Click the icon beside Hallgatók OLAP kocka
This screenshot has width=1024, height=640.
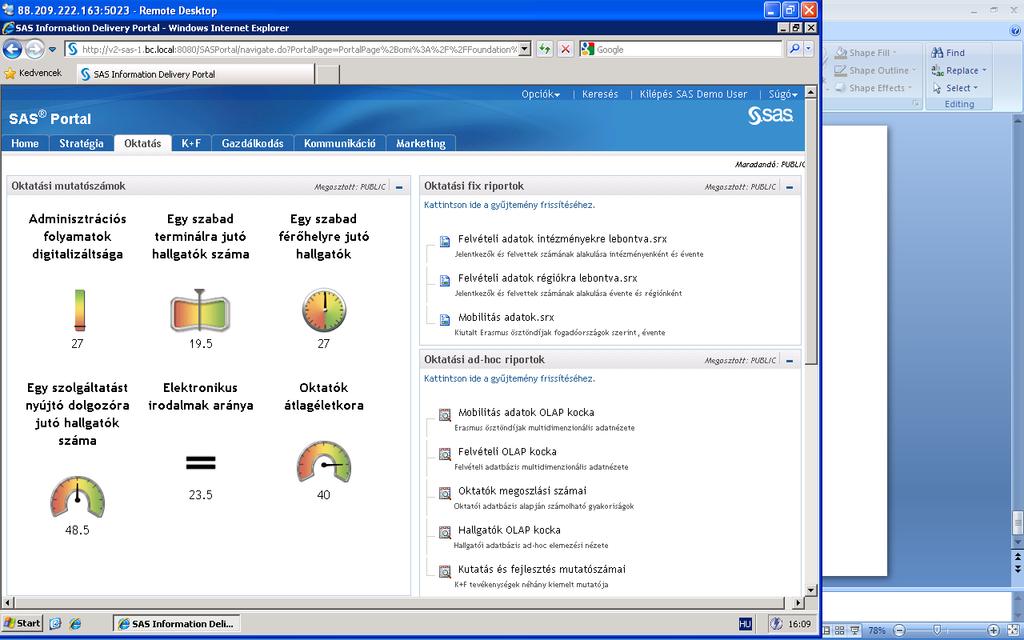coord(445,532)
